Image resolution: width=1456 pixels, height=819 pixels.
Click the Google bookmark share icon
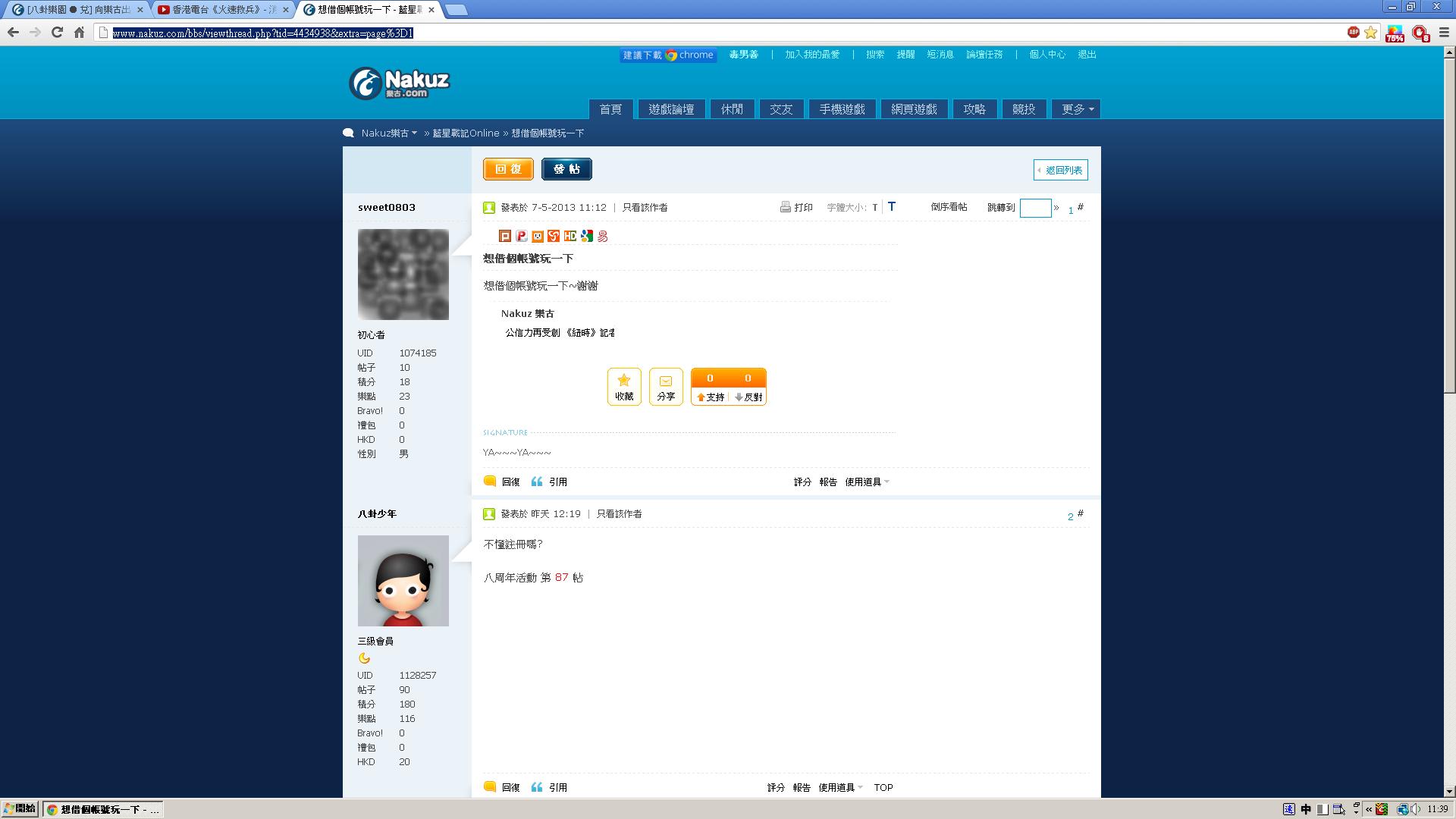pyautogui.click(x=586, y=236)
